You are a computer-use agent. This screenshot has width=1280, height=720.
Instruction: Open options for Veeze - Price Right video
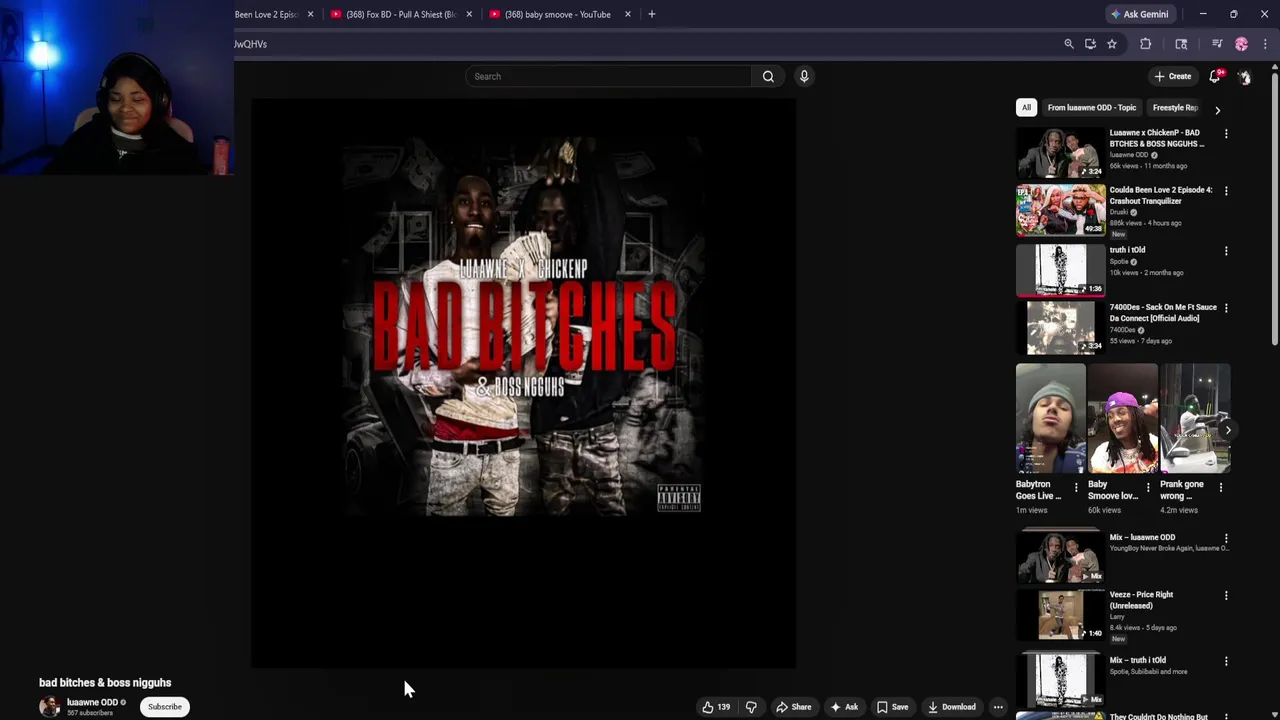[x=1226, y=596]
